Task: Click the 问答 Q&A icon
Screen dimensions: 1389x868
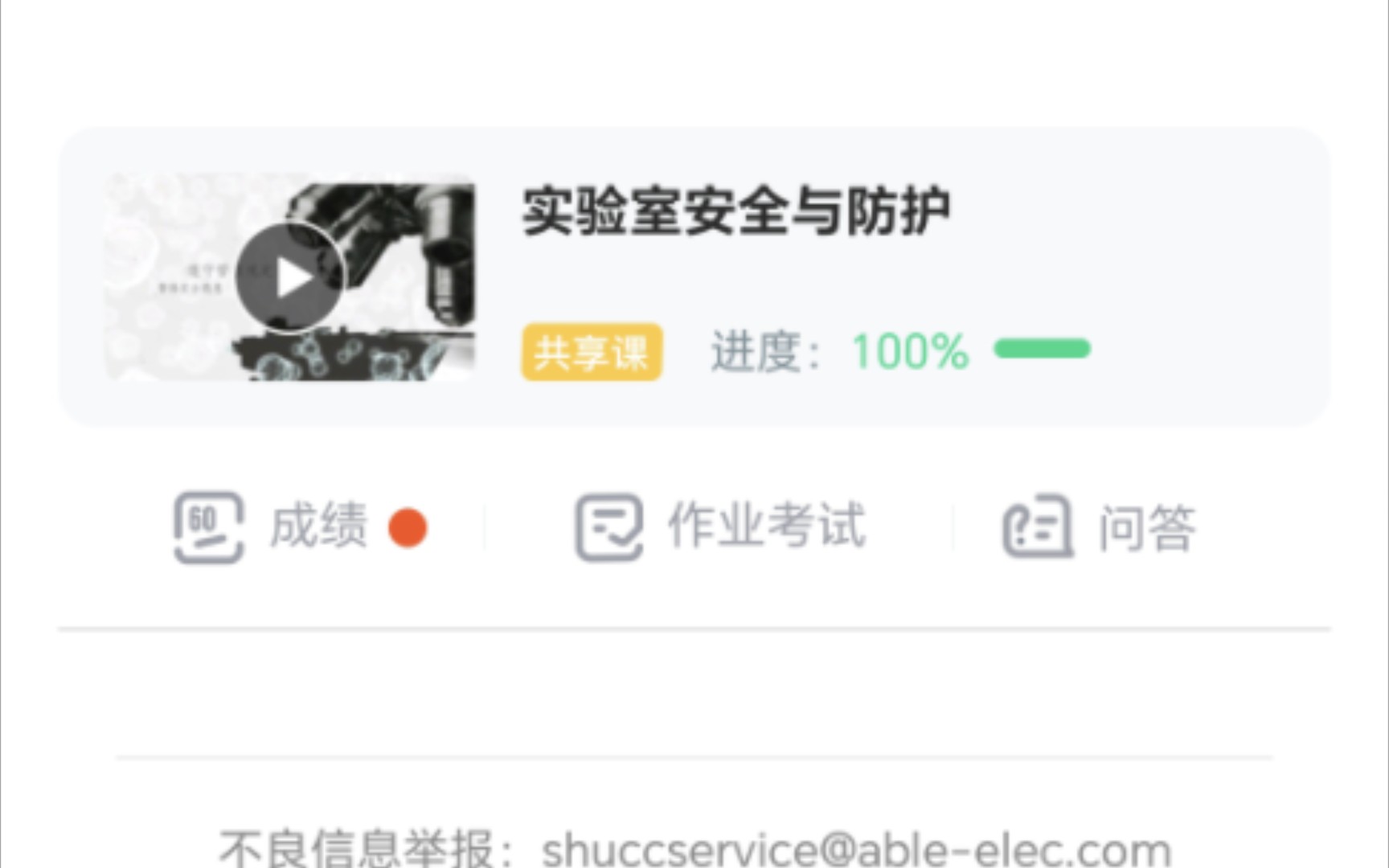Action: 1038,526
